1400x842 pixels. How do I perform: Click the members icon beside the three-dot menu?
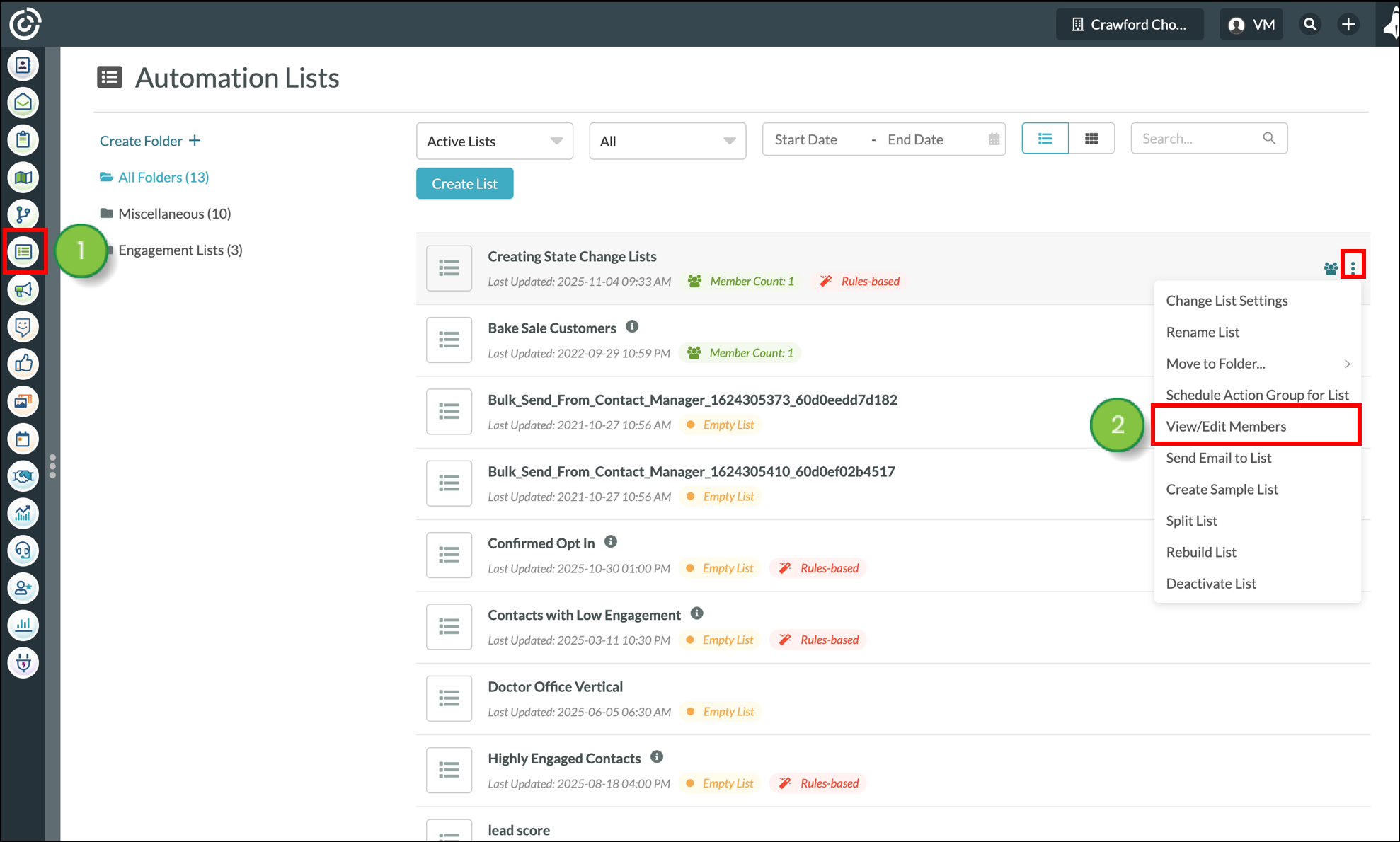click(1330, 268)
